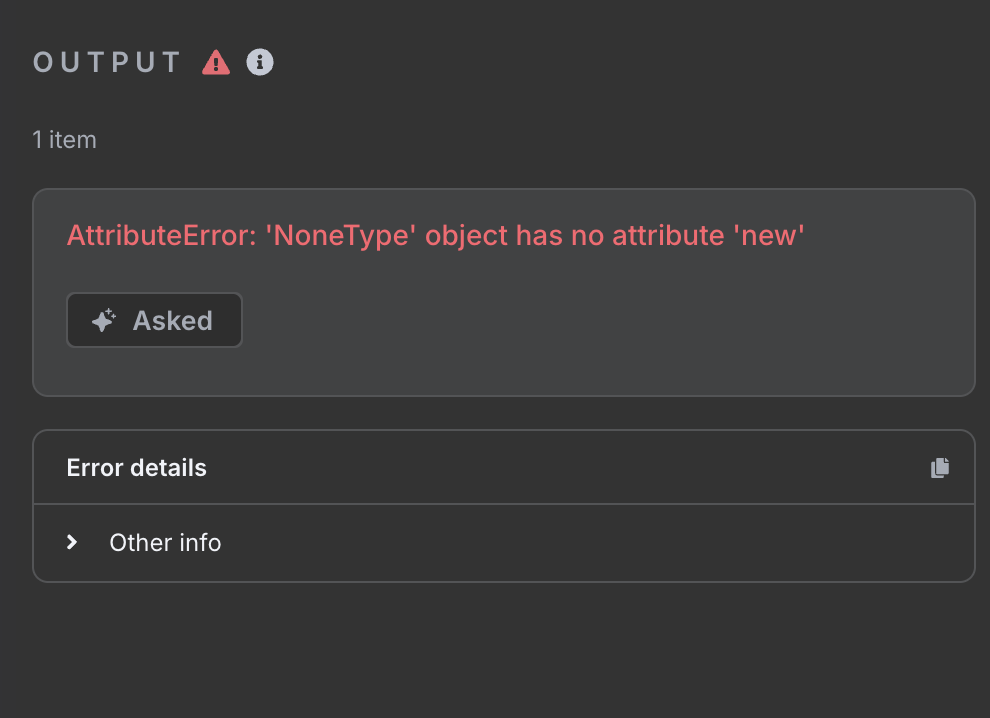Select the '1 item' count label

pos(64,140)
